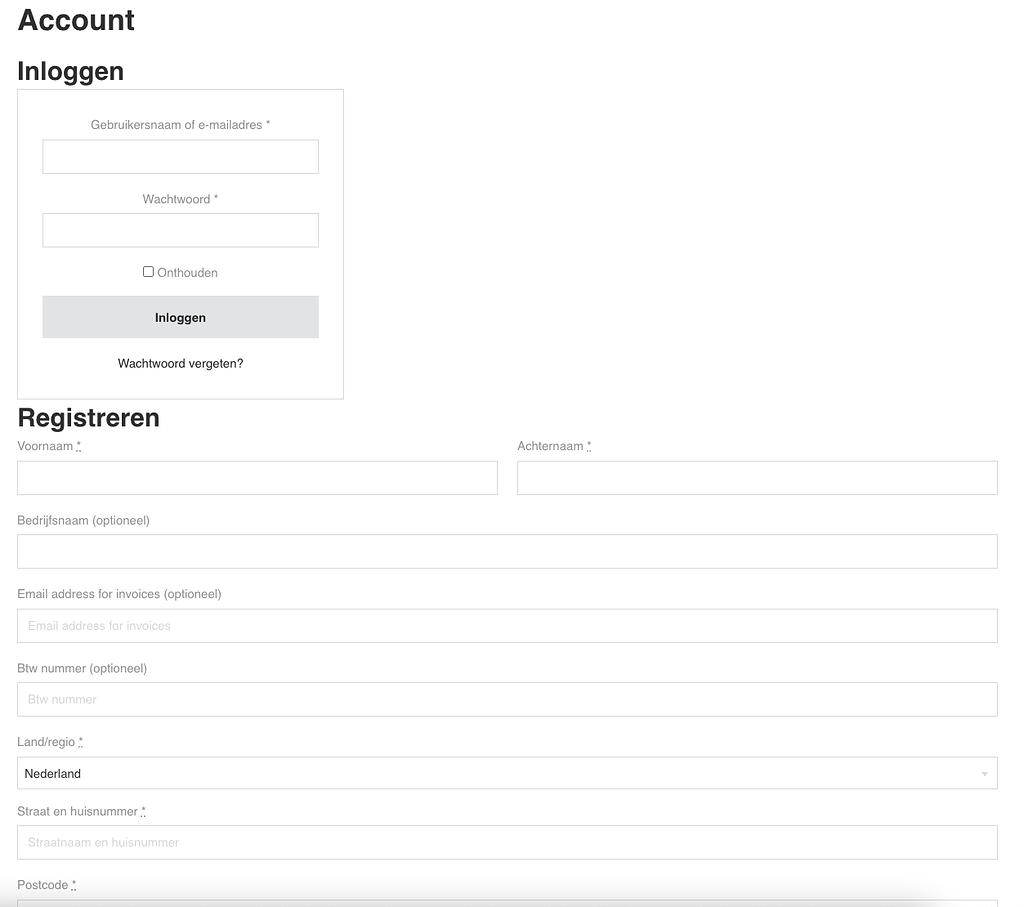1024x907 pixels.
Task: Click the Voornaam field label
Action: tap(45, 447)
